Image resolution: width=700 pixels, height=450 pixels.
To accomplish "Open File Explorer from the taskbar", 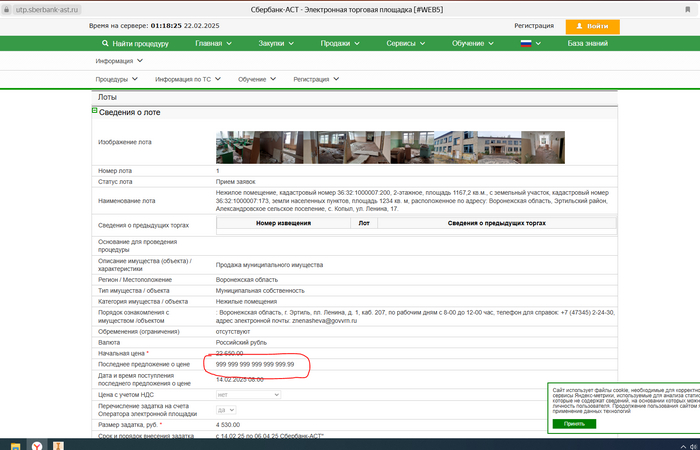I will (x=15, y=446).
